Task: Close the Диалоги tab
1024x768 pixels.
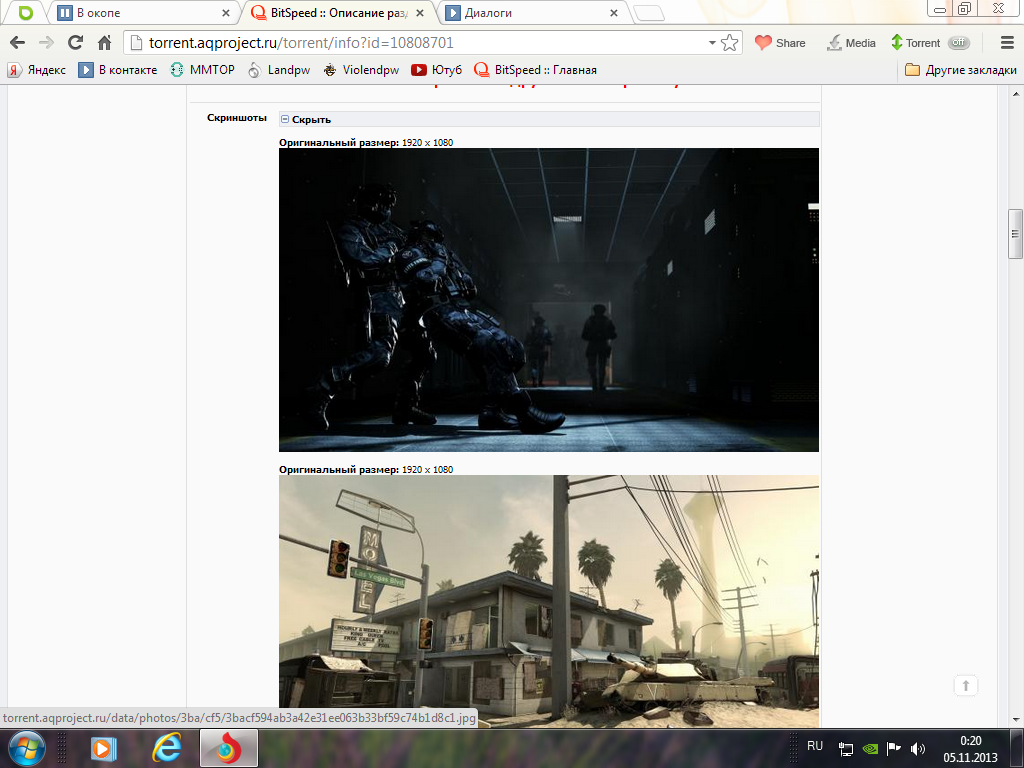Action: point(614,13)
